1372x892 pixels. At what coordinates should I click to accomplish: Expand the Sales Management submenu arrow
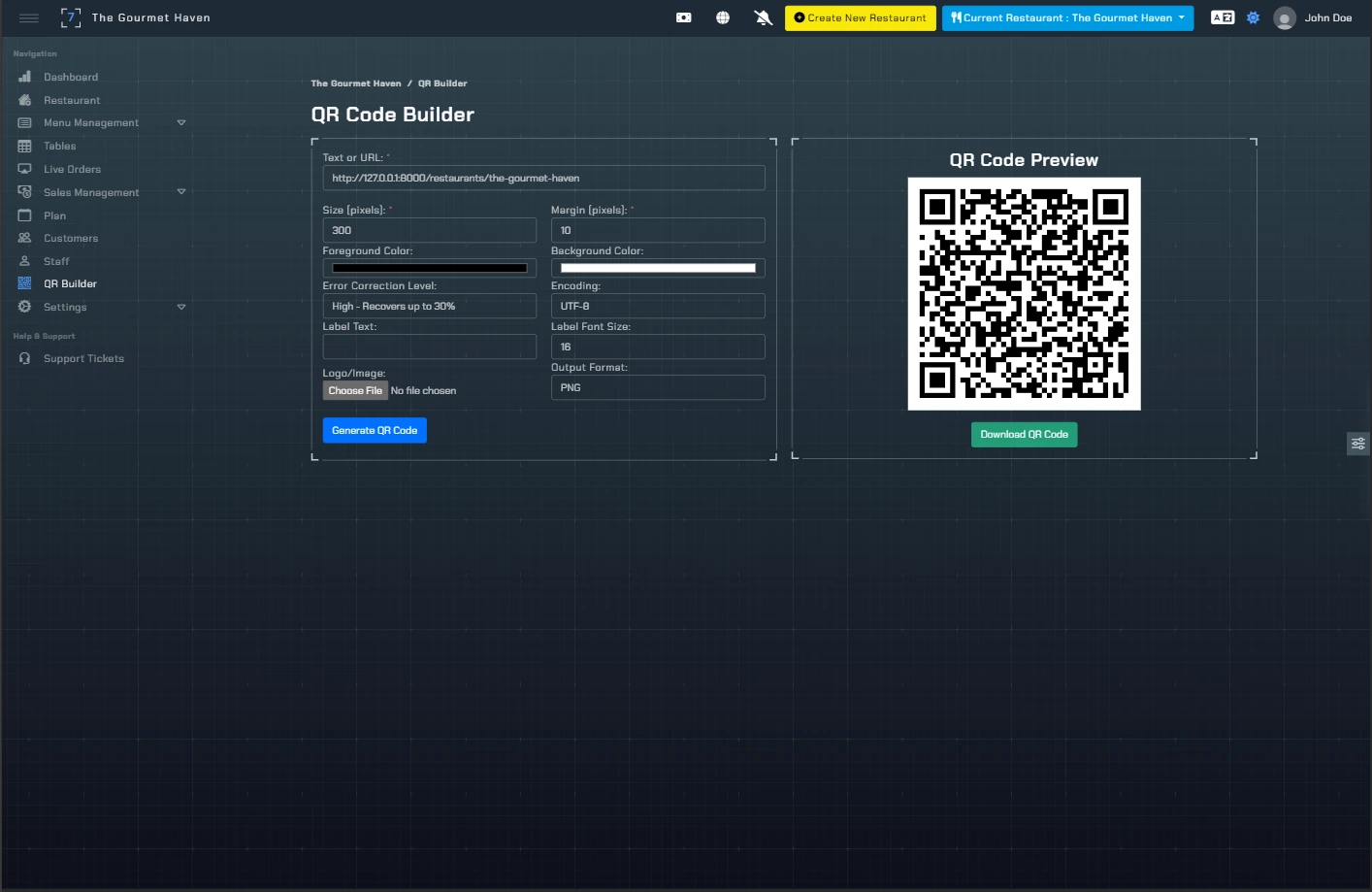181,192
